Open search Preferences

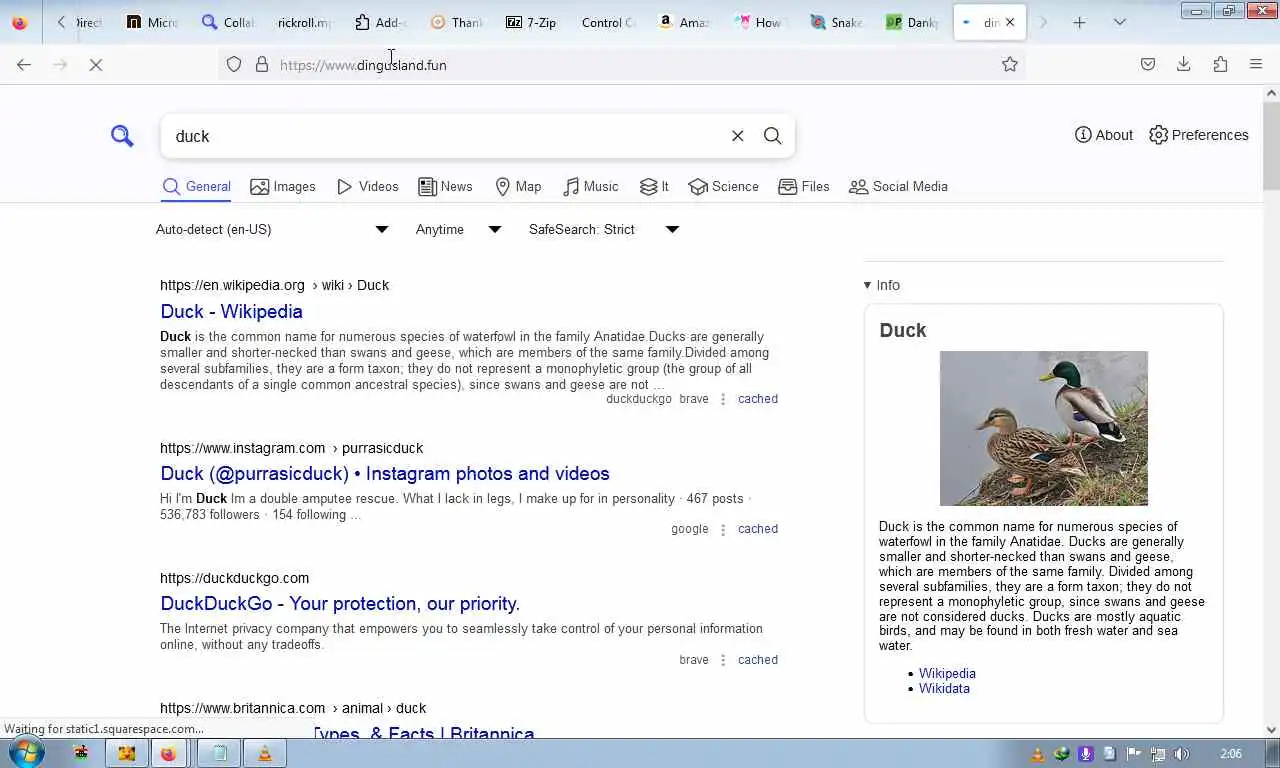(x=1199, y=135)
